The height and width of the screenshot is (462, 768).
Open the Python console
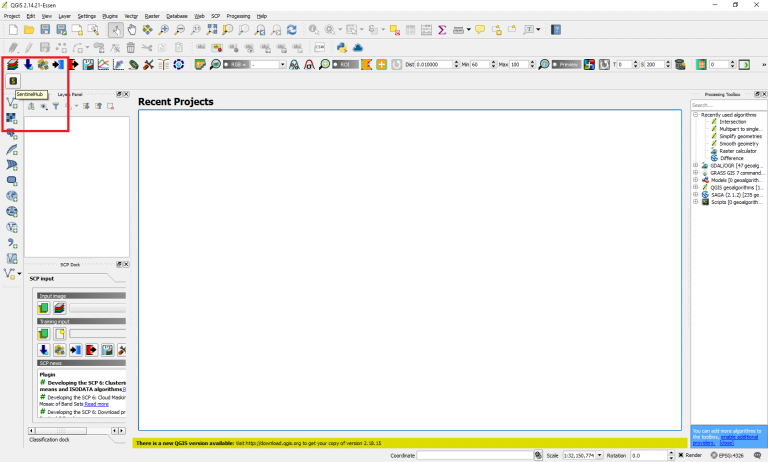(342, 48)
